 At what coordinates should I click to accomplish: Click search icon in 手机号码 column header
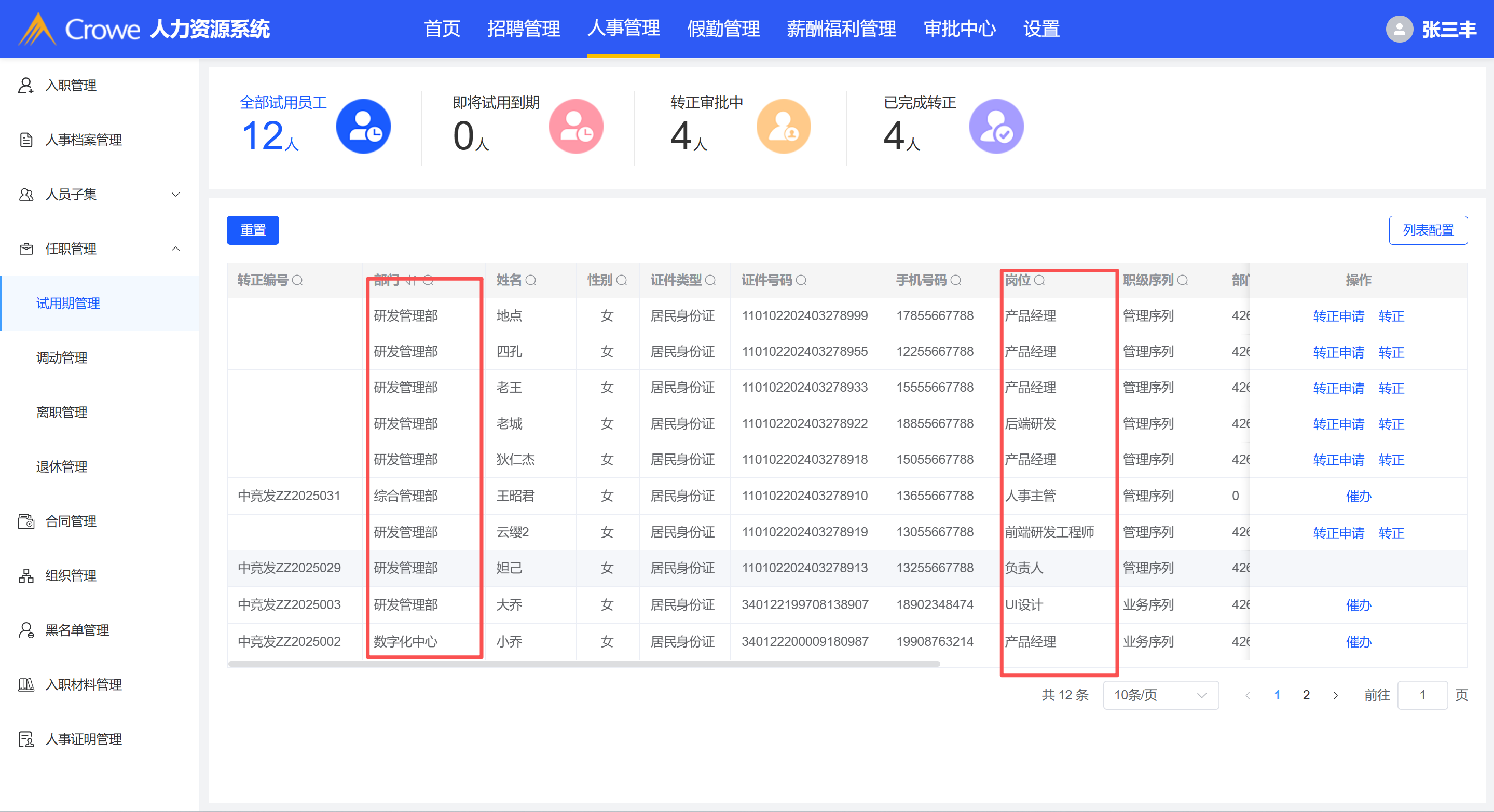[x=956, y=281]
